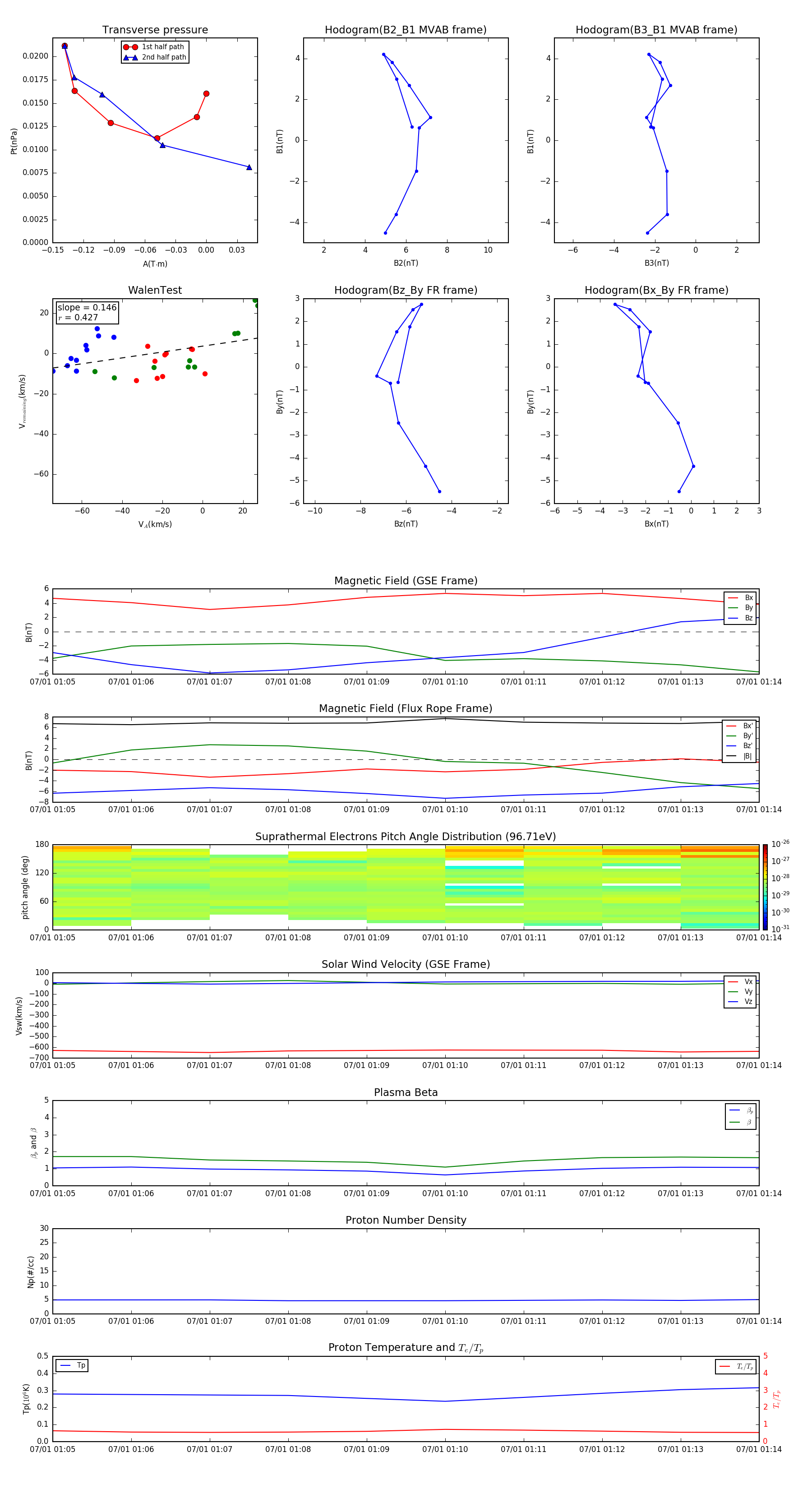Image resolution: width=812 pixels, height=1489 pixels.
Task: Click the 'pitch angle (deg)' axis label
Action: click(x=25, y=887)
